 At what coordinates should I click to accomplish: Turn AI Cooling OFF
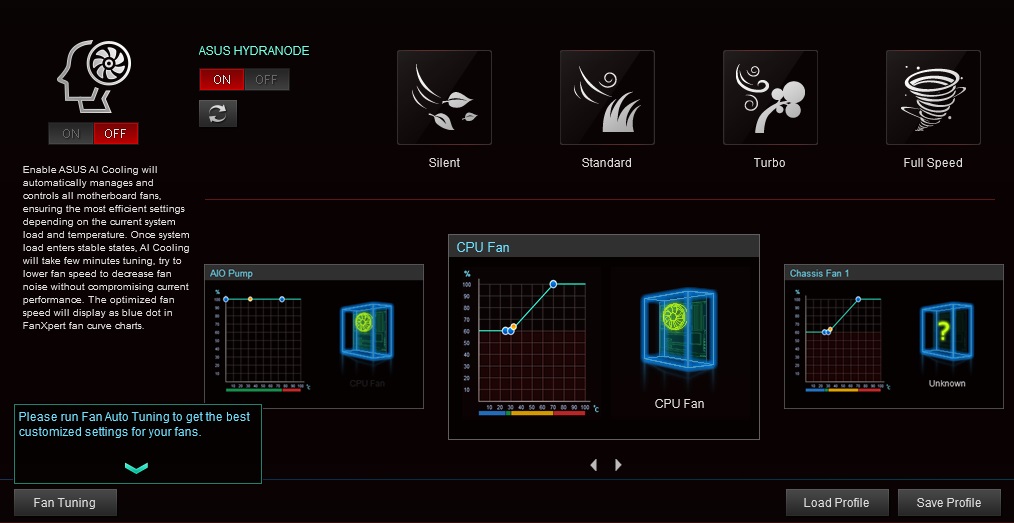pyautogui.click(x=116, y=134)
